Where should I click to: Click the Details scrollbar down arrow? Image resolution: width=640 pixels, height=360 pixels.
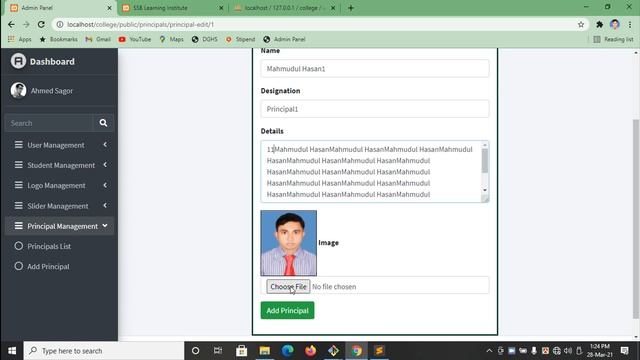484,190
